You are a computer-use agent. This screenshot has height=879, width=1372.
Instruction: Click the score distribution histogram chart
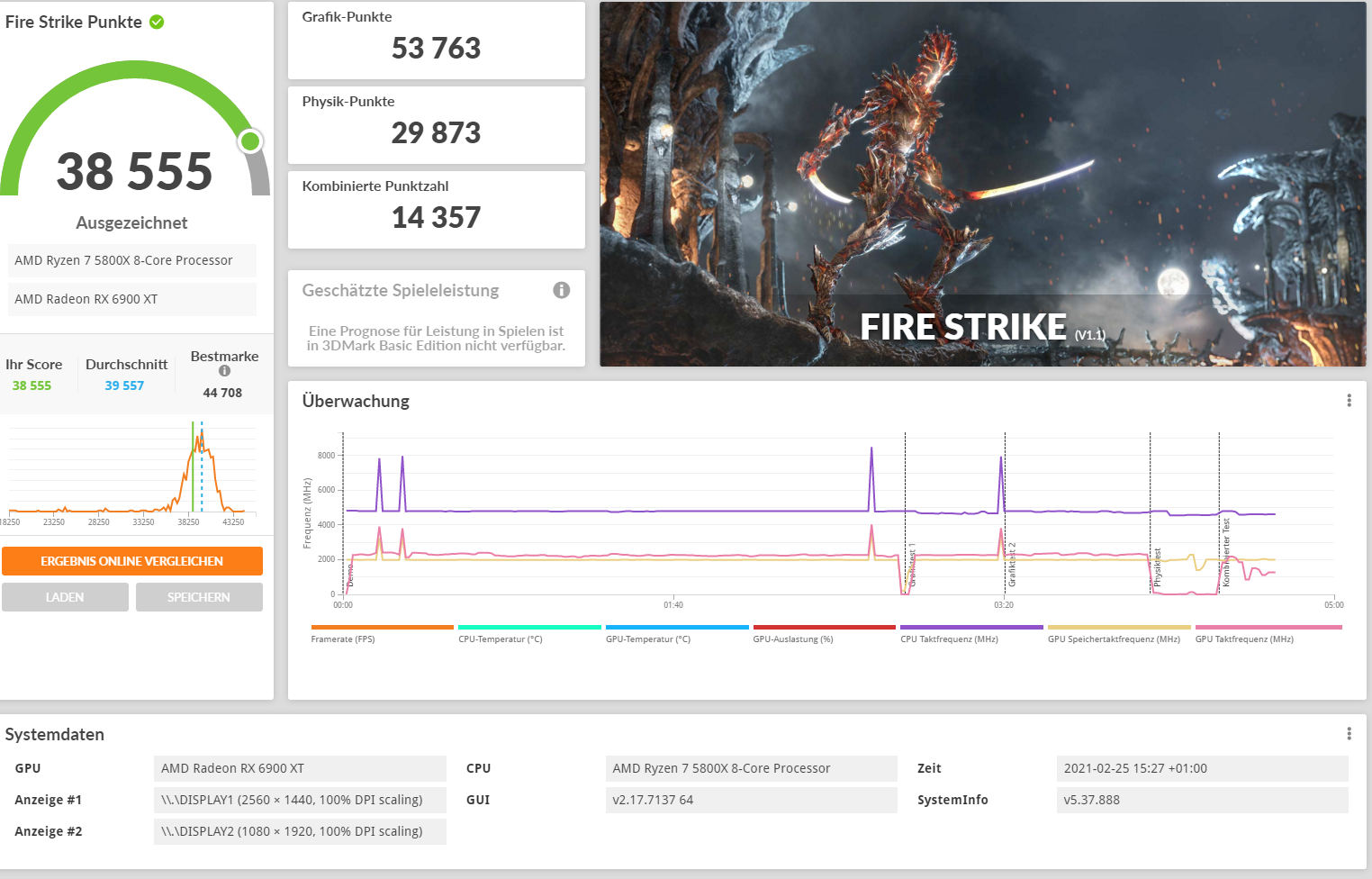pyautogui.click(x=132, y=473)
